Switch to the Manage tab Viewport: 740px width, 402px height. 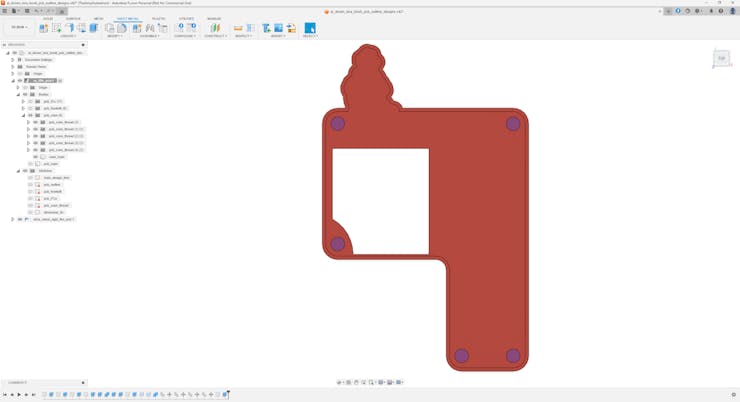214,19
